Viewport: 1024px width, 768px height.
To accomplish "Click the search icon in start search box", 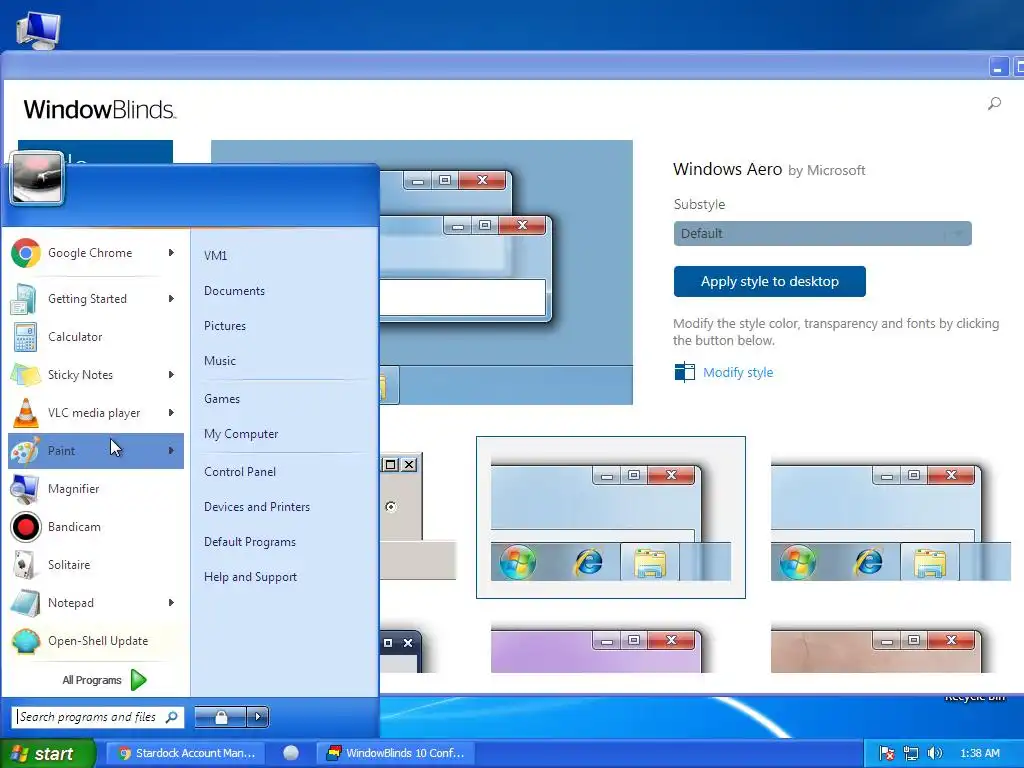I will coord(172,717).
